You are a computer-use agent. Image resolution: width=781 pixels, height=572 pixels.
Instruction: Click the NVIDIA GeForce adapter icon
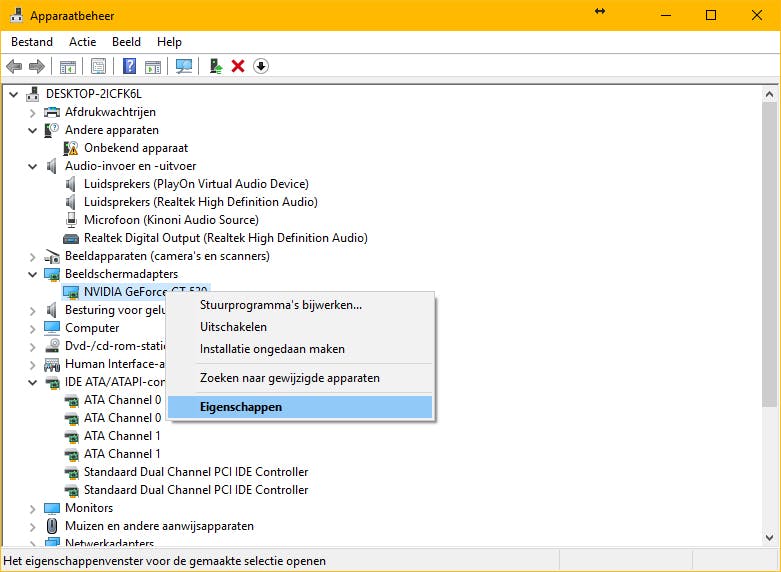(x=71, y=292)
